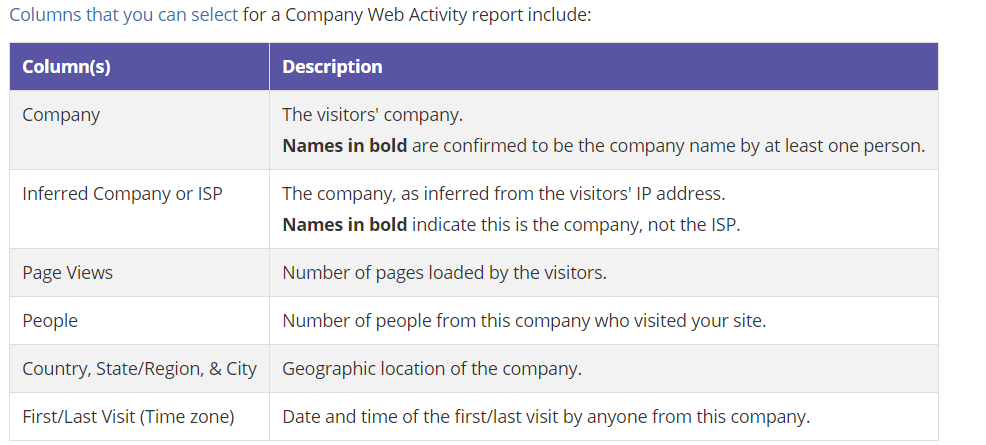Click the 'Columns that you can select' link
Image resolution: width=986 pixels, height=445 pixels.
(x=123, y=16)
